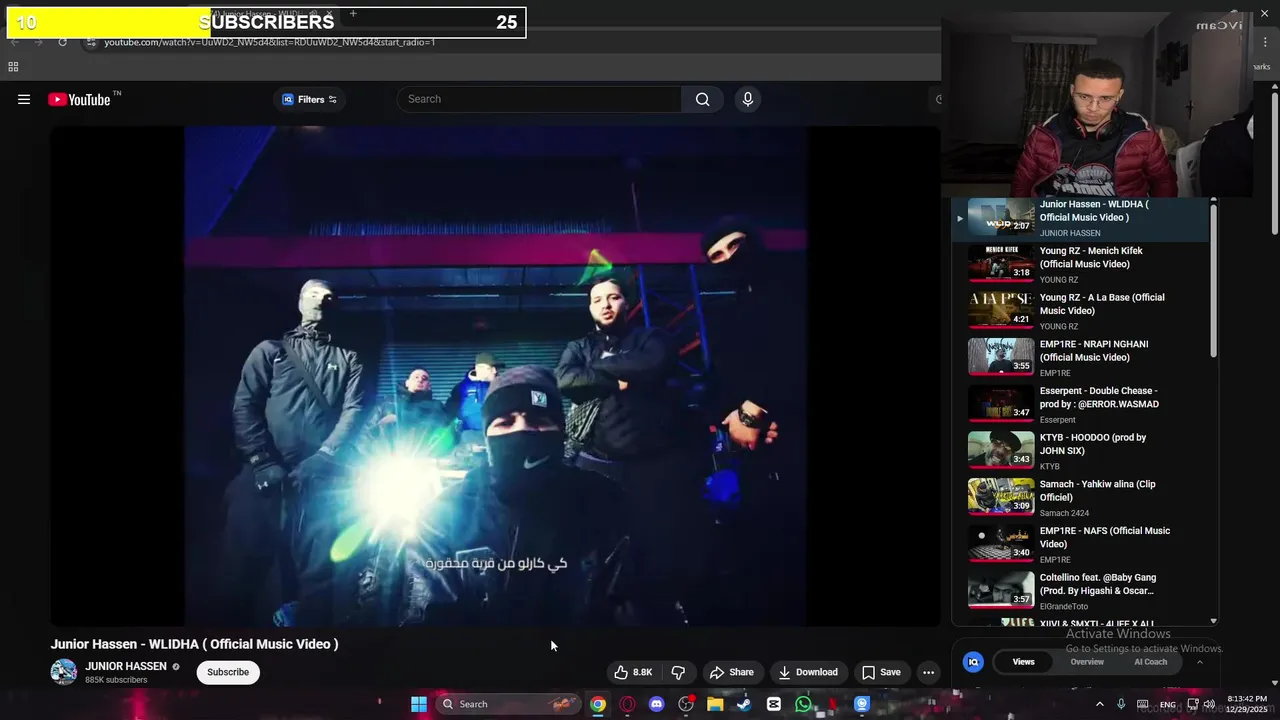
Task: Open WhatsApp from the taskbar
Action: (x=803, y=704)
